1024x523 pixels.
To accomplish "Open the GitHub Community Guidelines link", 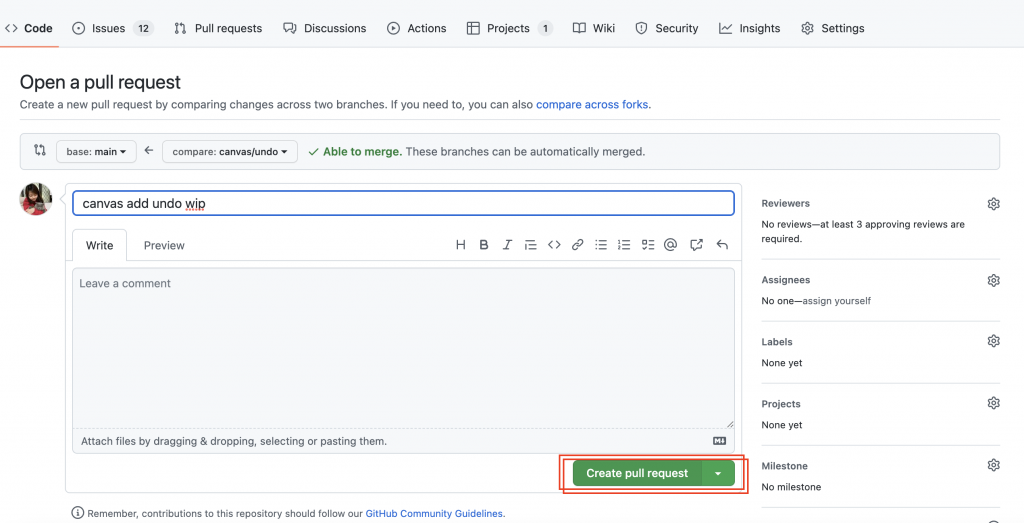I will [434, 513].
